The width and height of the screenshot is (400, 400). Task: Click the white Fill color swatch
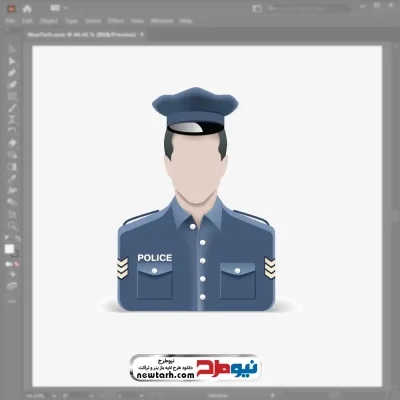tap(9, 249)
